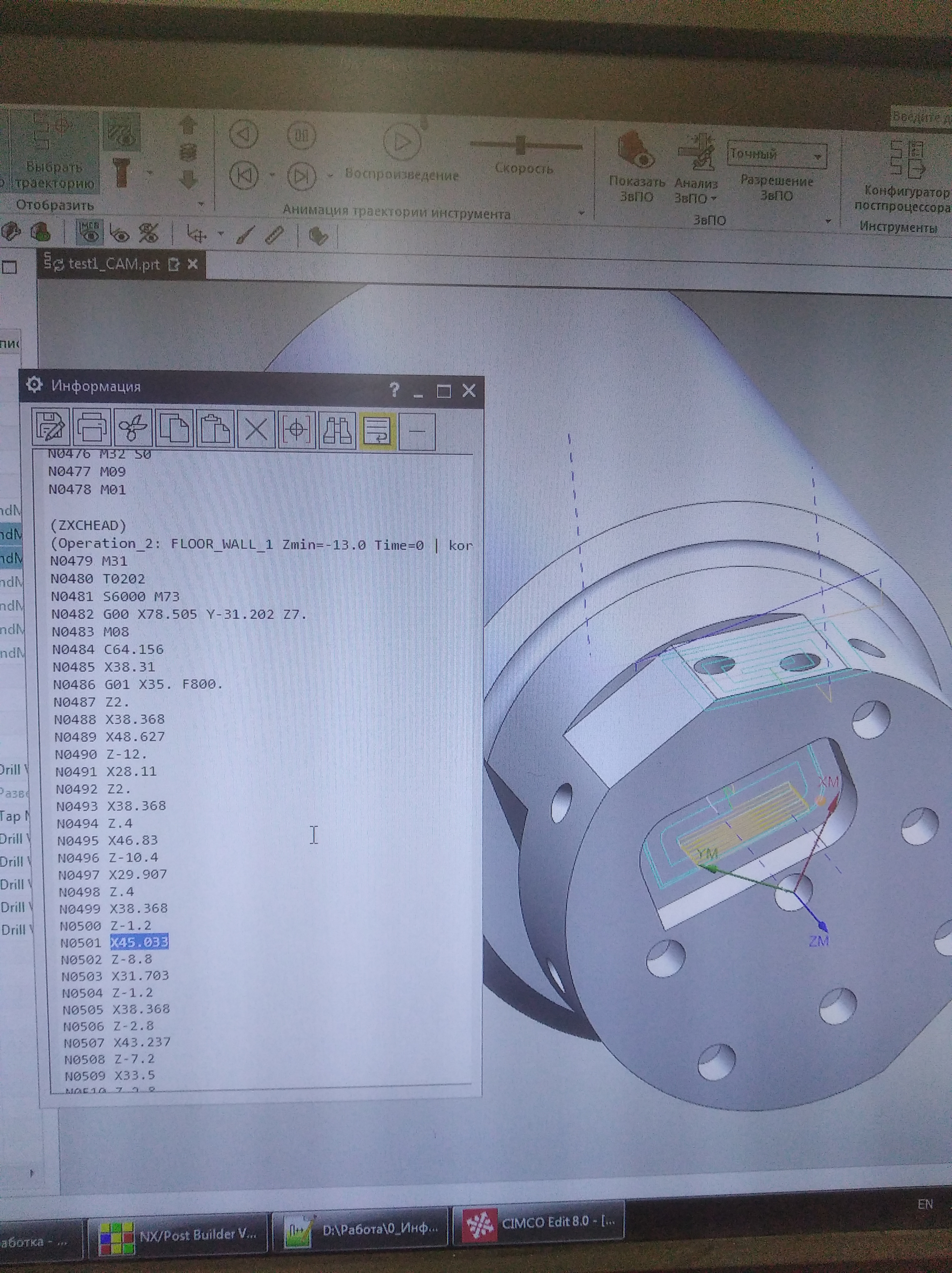
Task: Click the scissors Cut icon
Action: (x=133, y=428)
